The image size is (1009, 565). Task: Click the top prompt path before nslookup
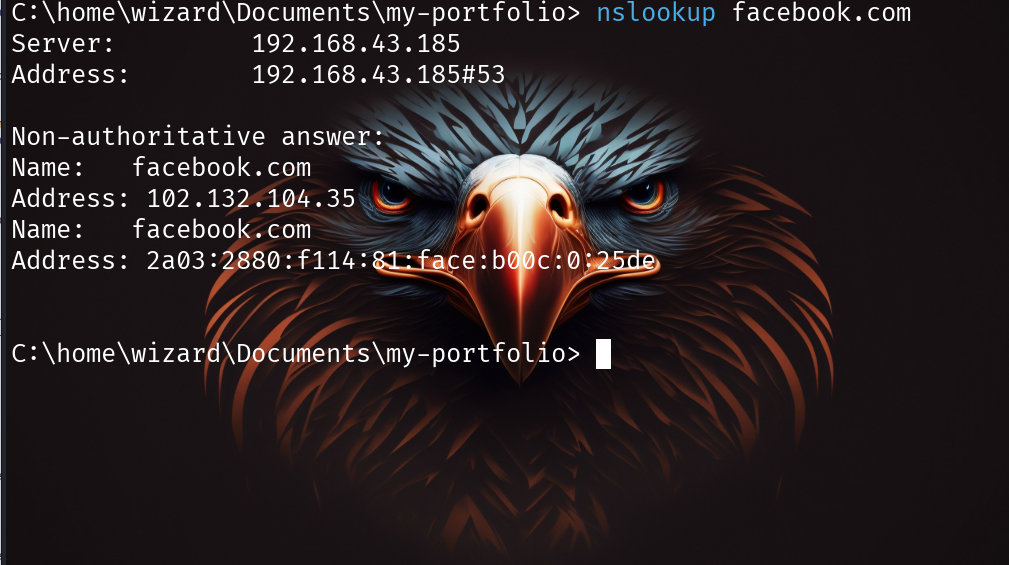(x=296, y=14)
